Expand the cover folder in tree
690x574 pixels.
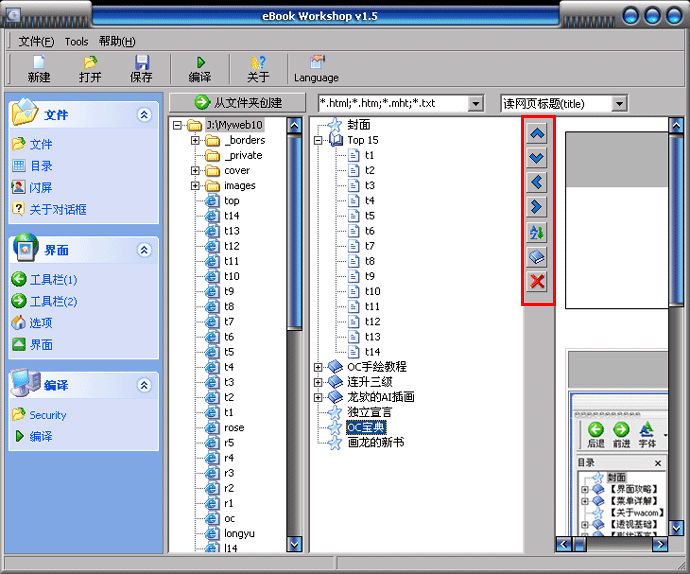tap(196, 171)
